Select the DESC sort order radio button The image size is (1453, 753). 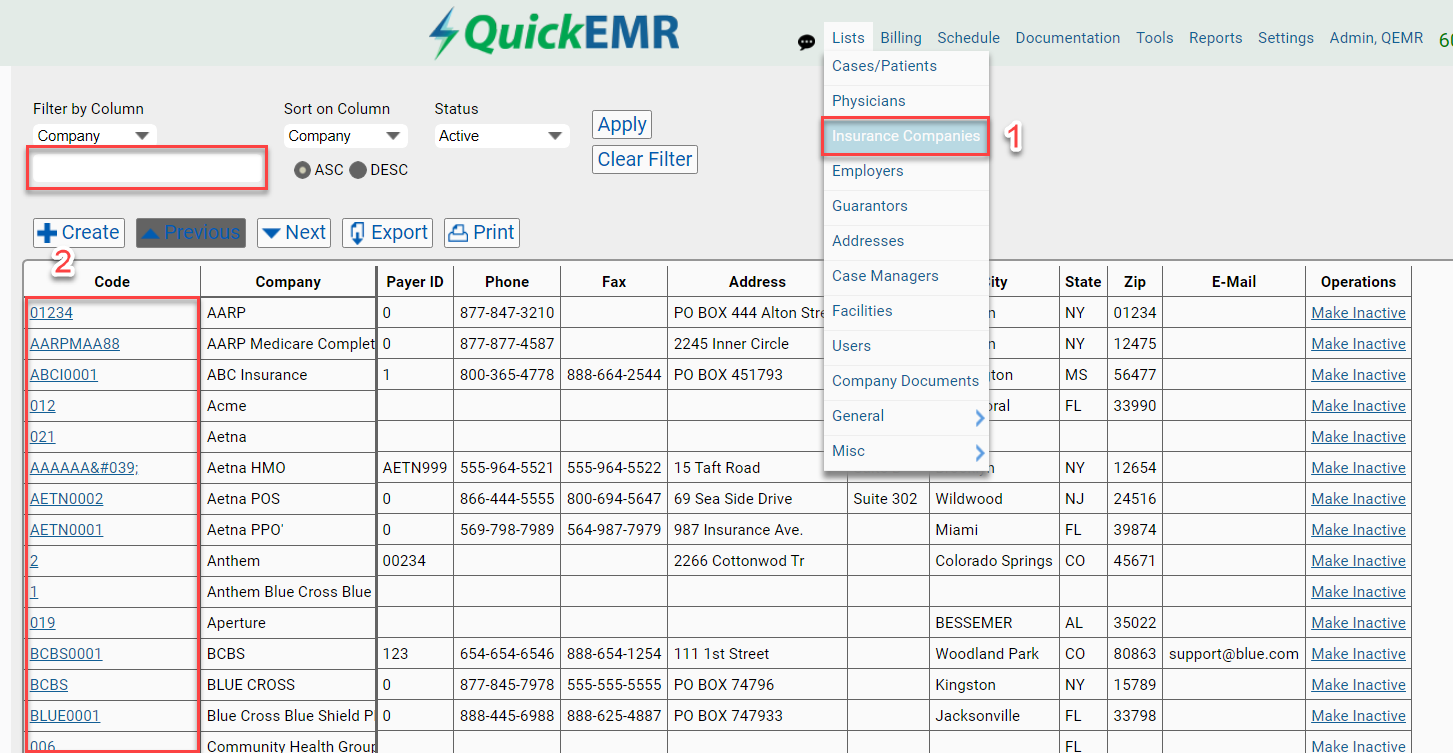point(358,170)
